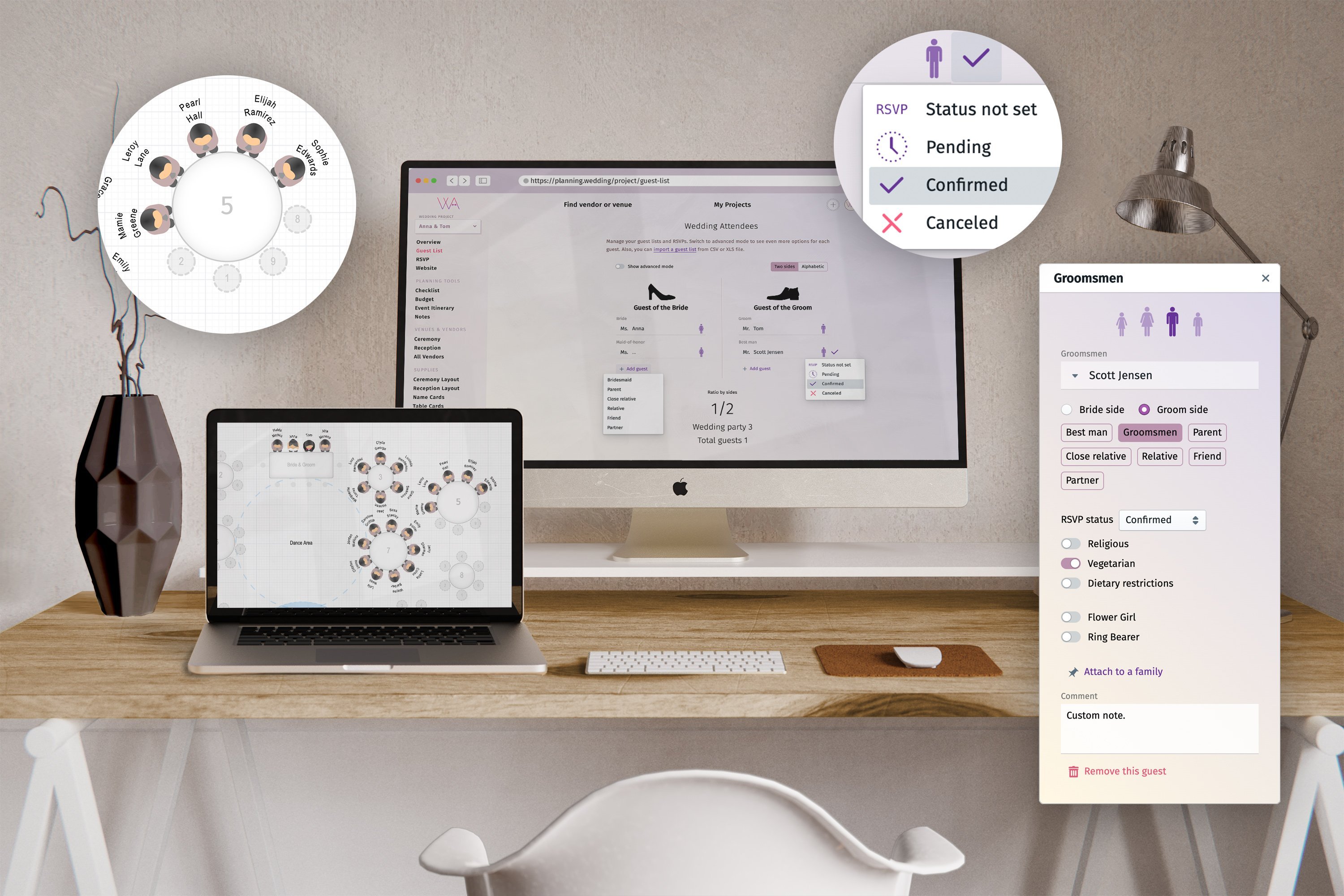Enable the Religious dietary toggle
Image resolution: width=1344 pixels, height=896 pixels.
pos(1068,544)
